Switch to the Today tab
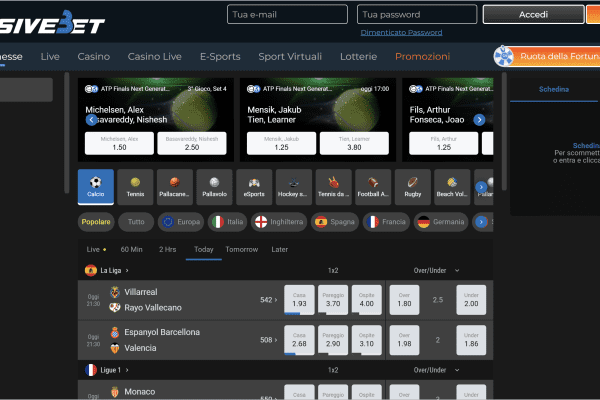Viewport: 600px width, 400px height. pyautogui.click(x=204, y=250)
